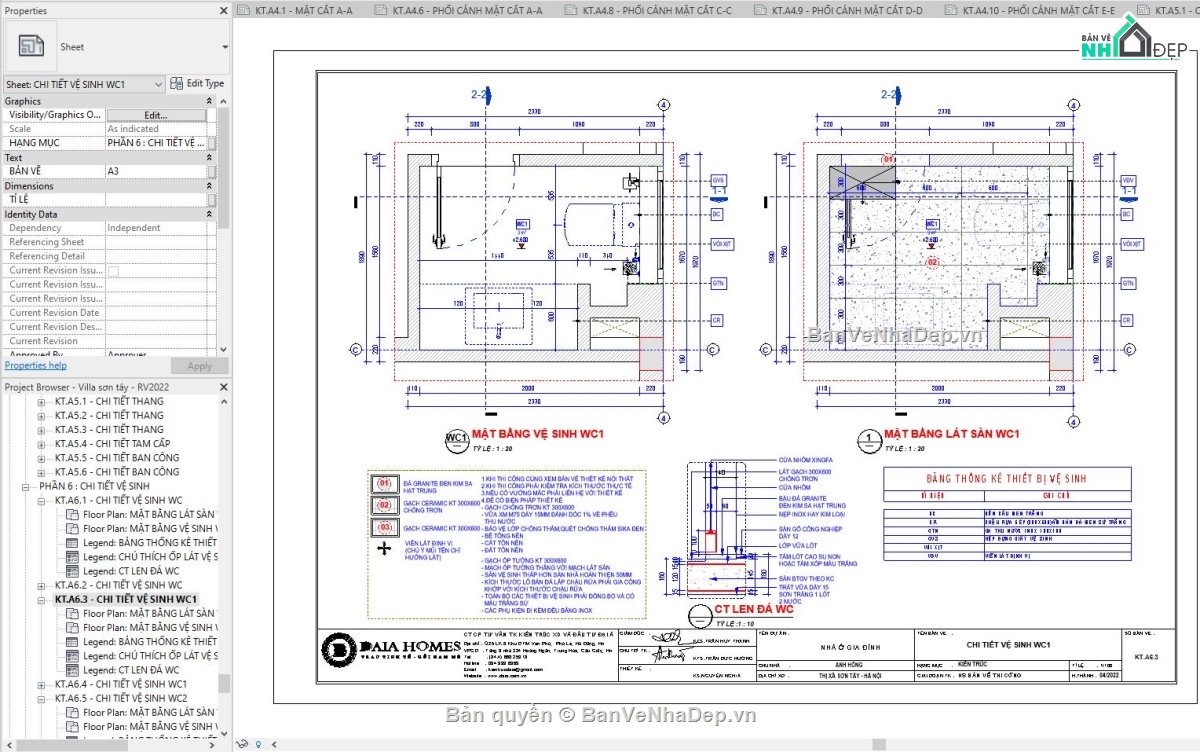Switch to KT.A4.6 - PHỐI CẢNH MẶT CẮT A-A tab
This screenshot has height=752, width=1200.
point(467,11)
